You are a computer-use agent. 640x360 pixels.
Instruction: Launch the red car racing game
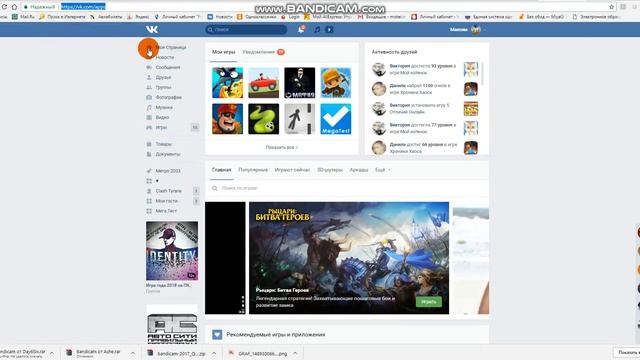pos(264,83)
